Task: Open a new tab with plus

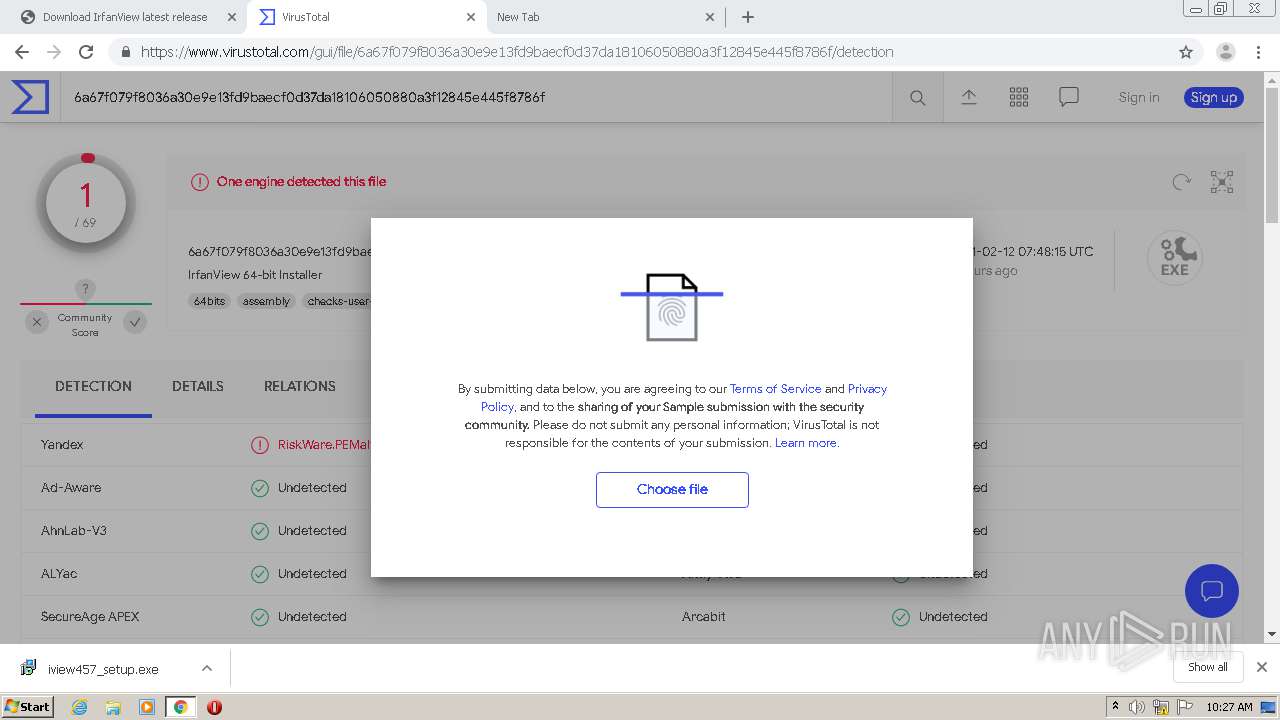Action: tap(748, 17)
